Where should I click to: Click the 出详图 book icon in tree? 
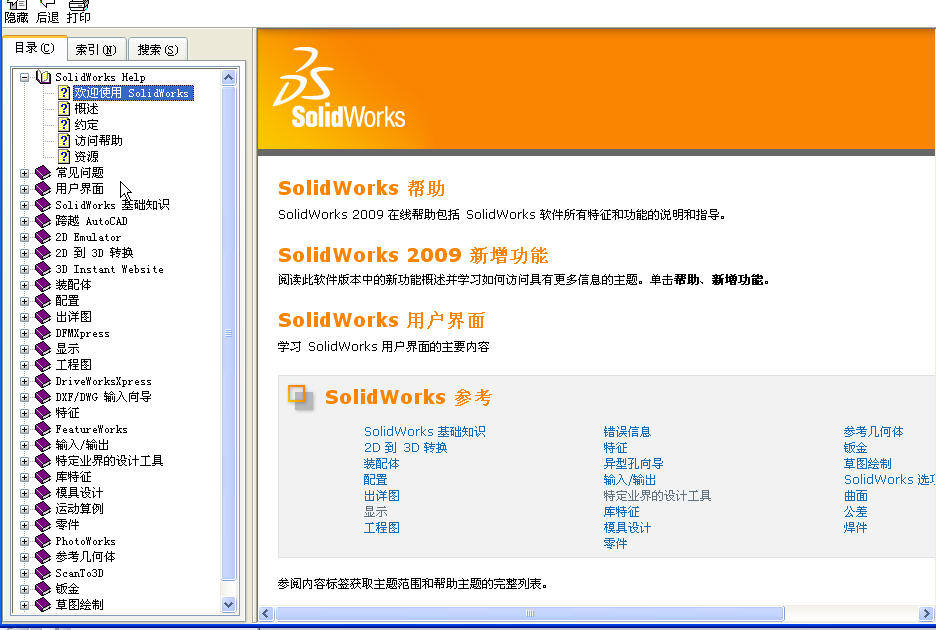pos(43,316)
